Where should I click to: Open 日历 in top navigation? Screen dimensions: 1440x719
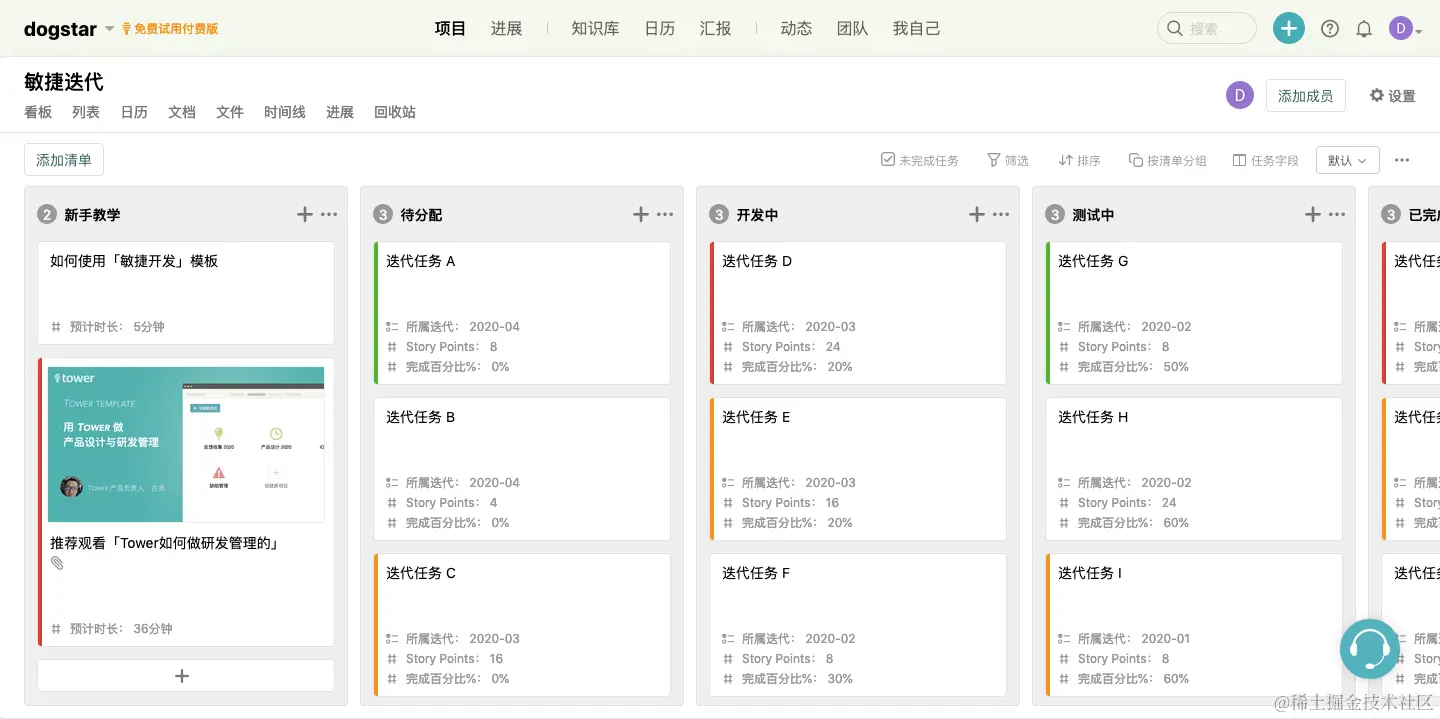point(660,28)
